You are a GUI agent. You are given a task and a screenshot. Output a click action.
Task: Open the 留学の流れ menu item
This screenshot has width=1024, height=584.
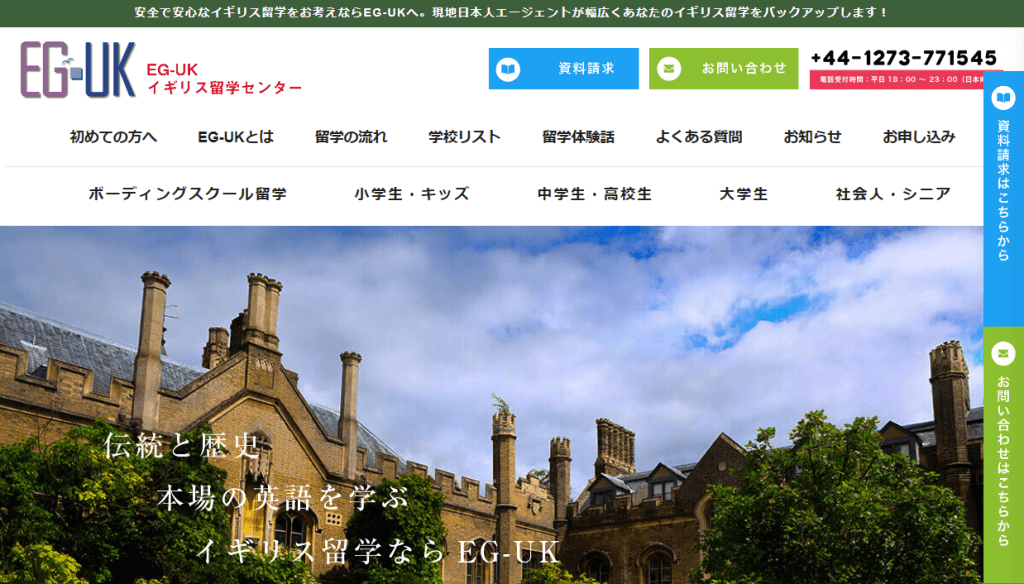click(351, 137)
